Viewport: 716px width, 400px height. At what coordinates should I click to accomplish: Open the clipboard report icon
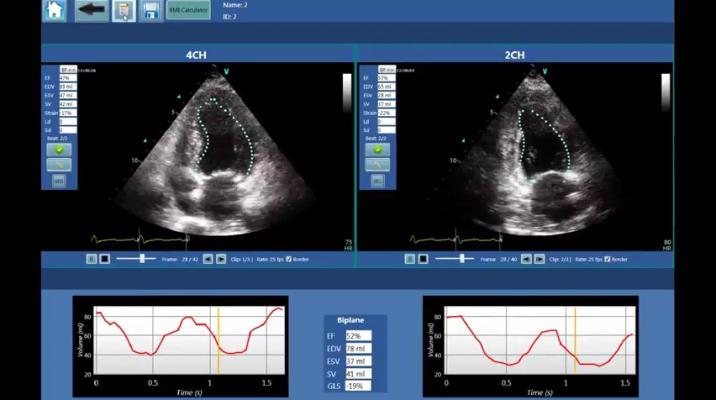123,11
